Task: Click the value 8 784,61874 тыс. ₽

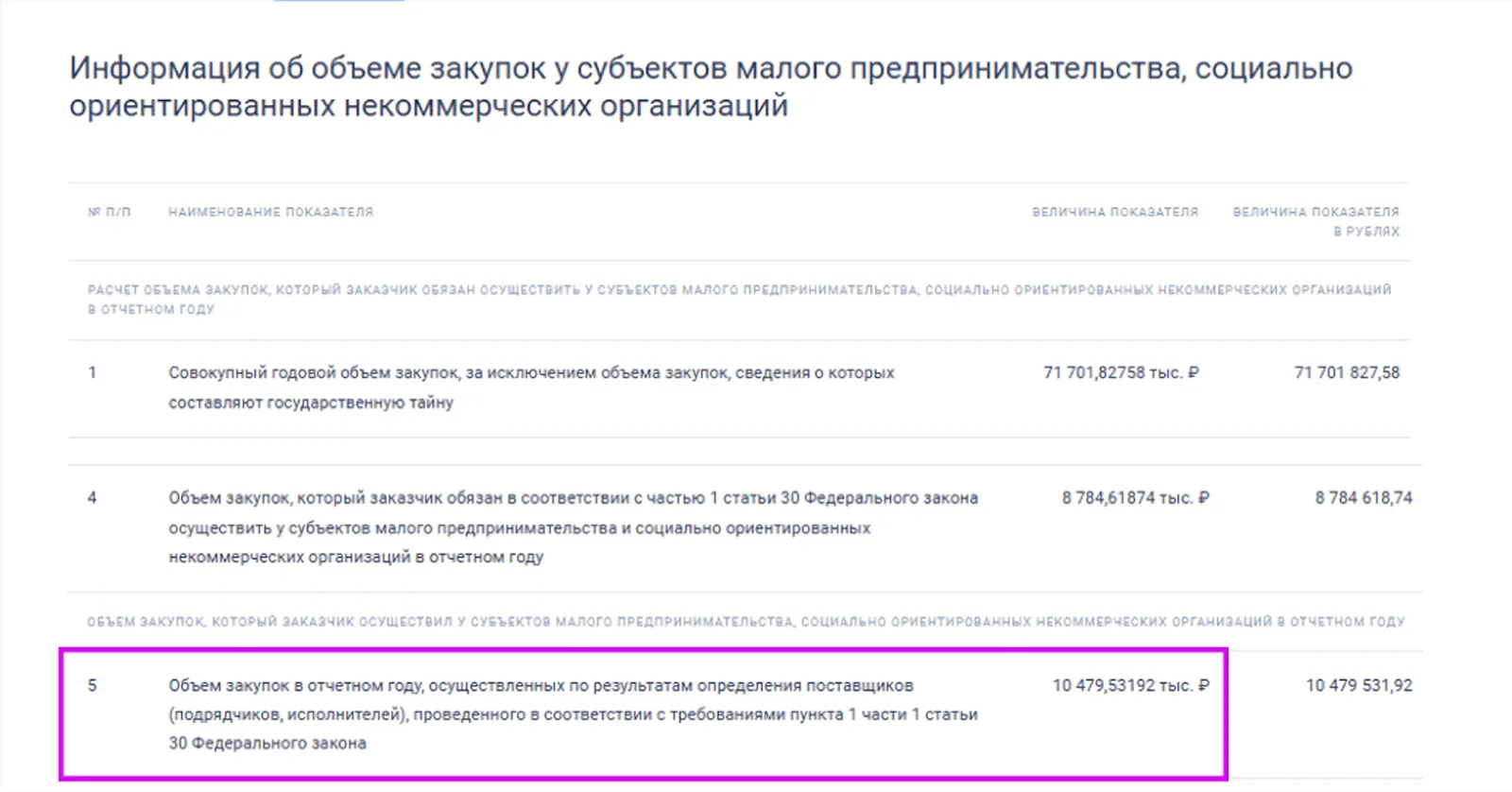Action: [x=1134, y=497]
